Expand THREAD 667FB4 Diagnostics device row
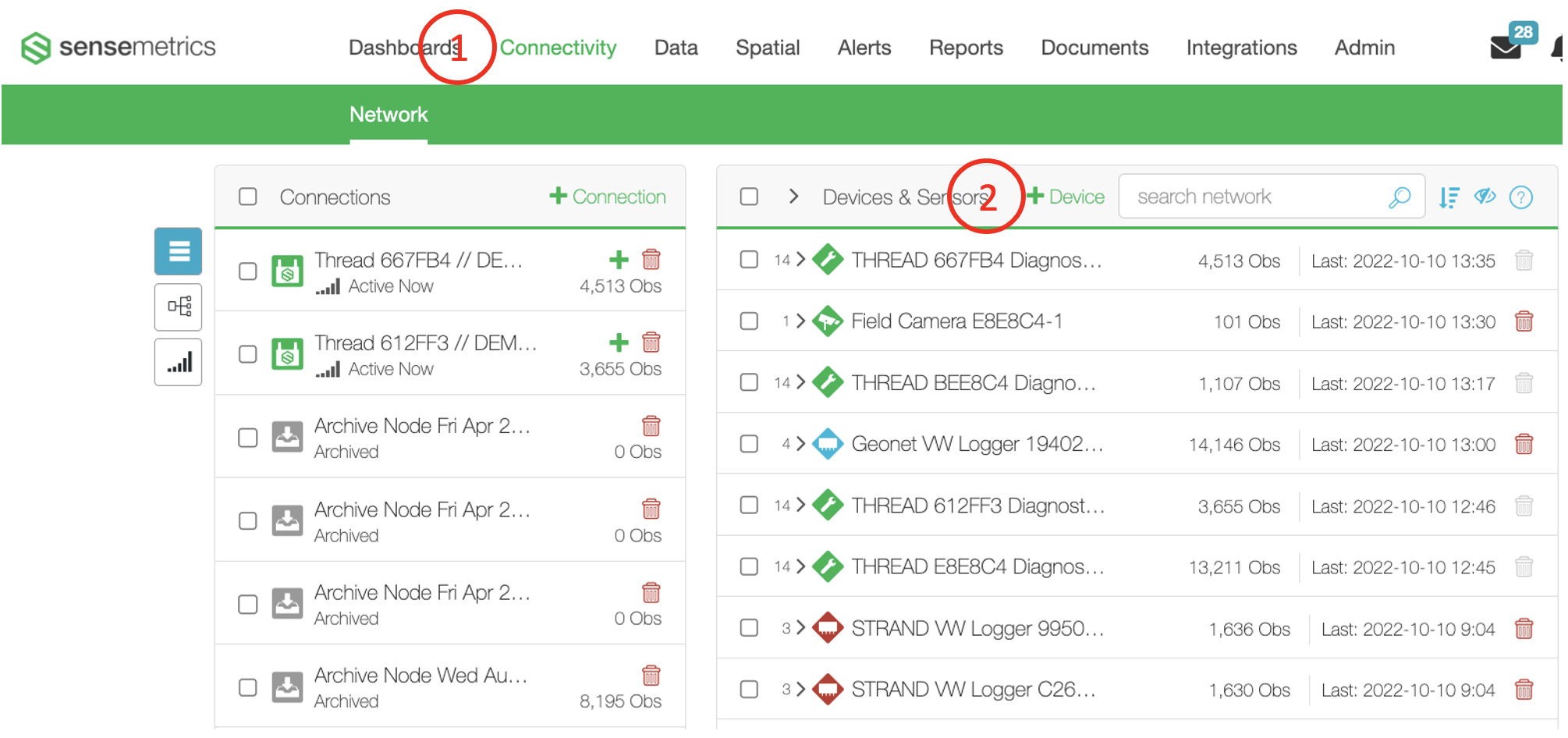Screen dimensions: 1568x738 click(800, 260)
